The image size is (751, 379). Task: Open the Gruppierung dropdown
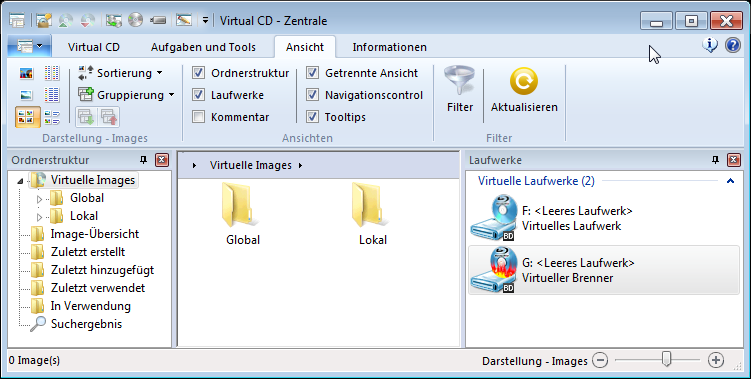pyautogui.click(x=126, y=95)
